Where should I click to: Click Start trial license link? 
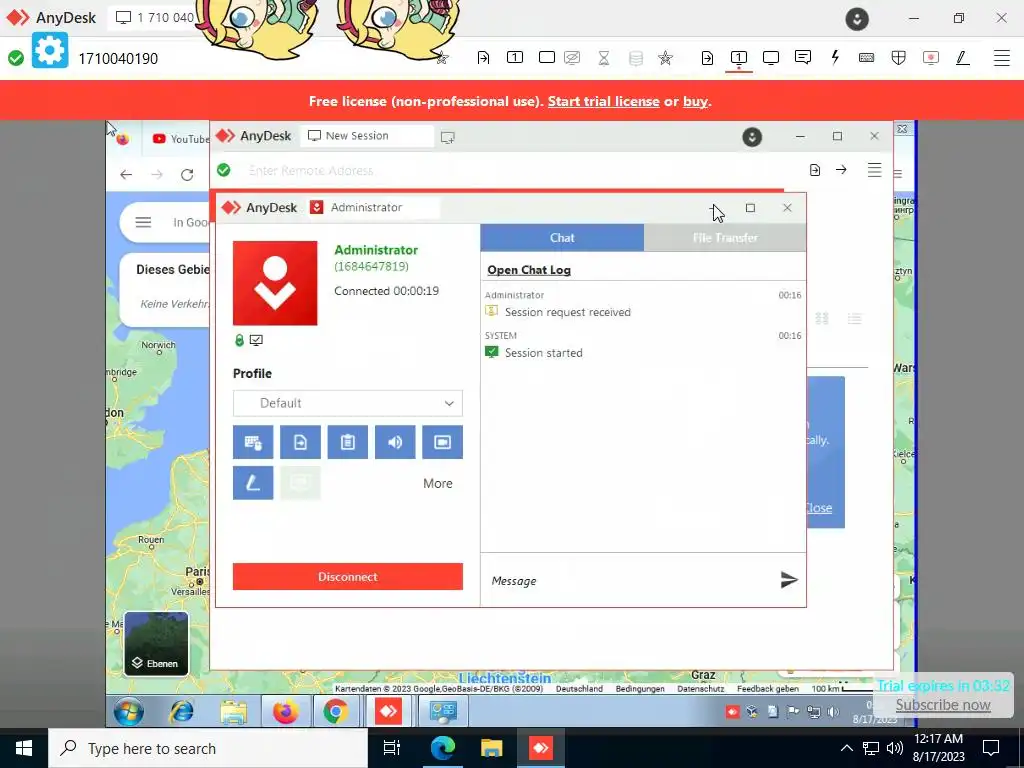tap(603, 101)
